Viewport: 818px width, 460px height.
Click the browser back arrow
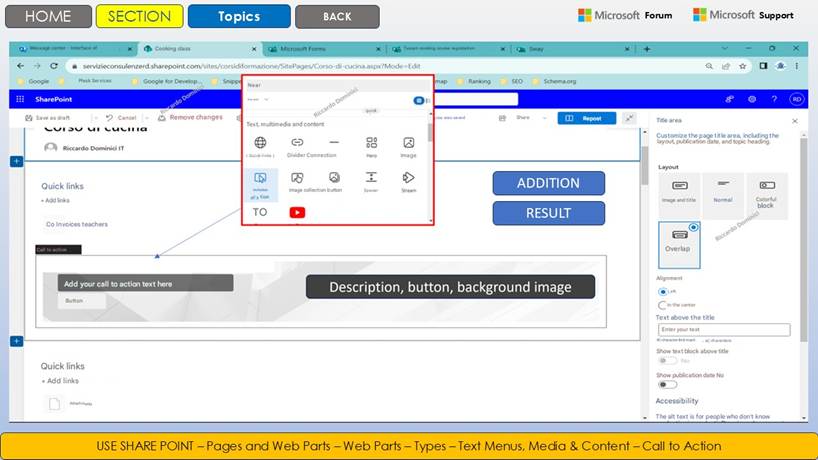click(20, 66)
